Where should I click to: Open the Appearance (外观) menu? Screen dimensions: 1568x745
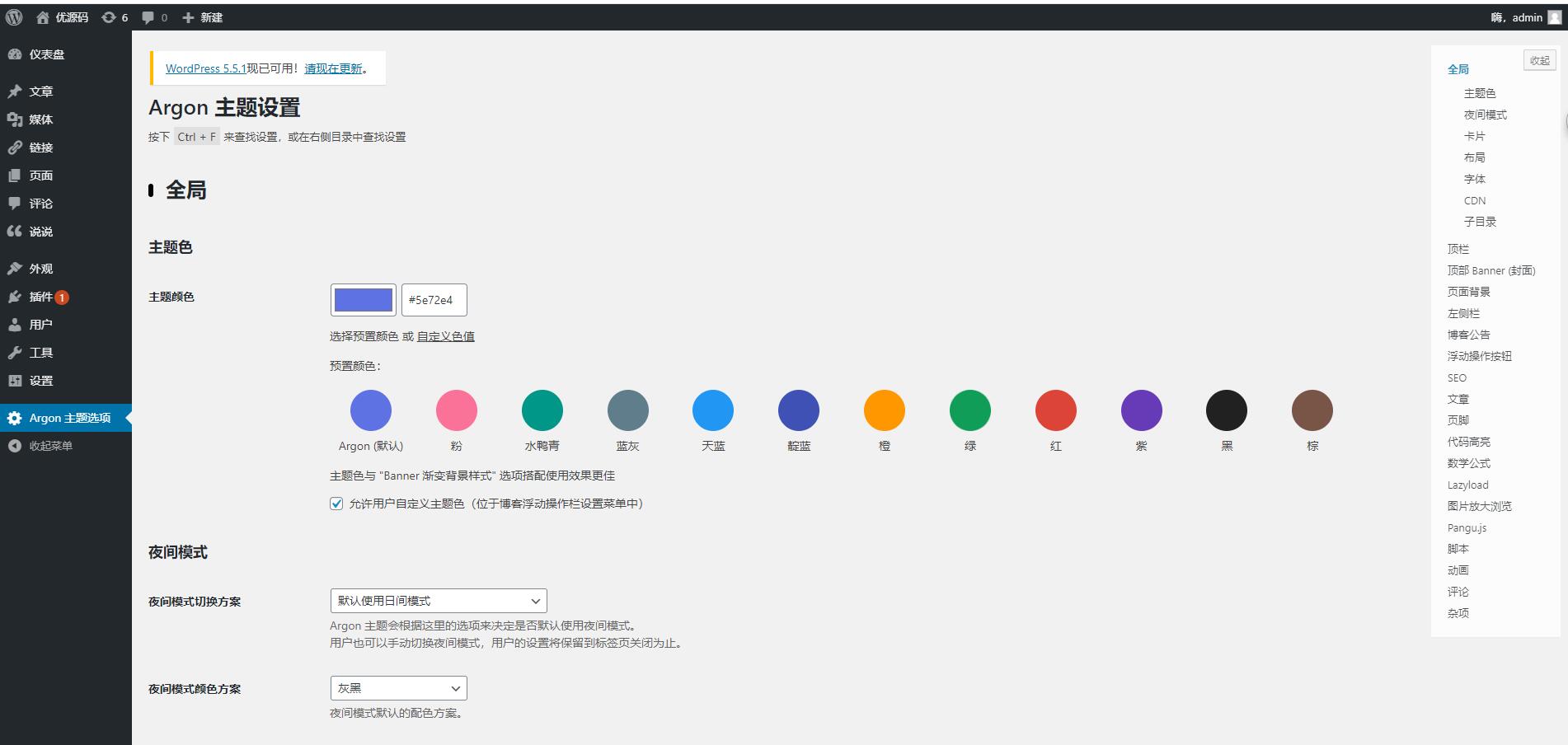click(x=40, y=269)
